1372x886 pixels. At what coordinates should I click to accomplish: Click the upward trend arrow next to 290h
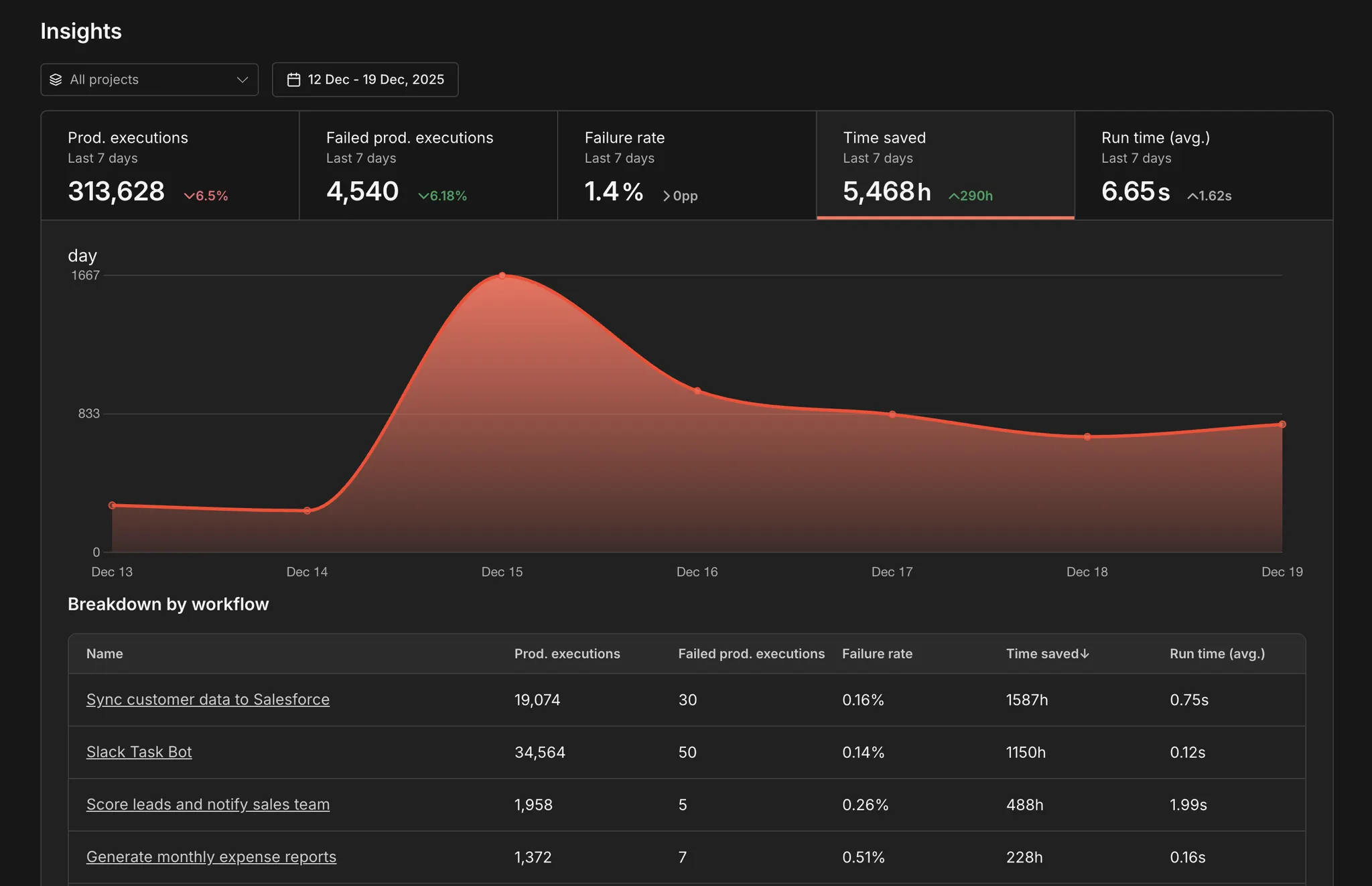coord(953,196)
